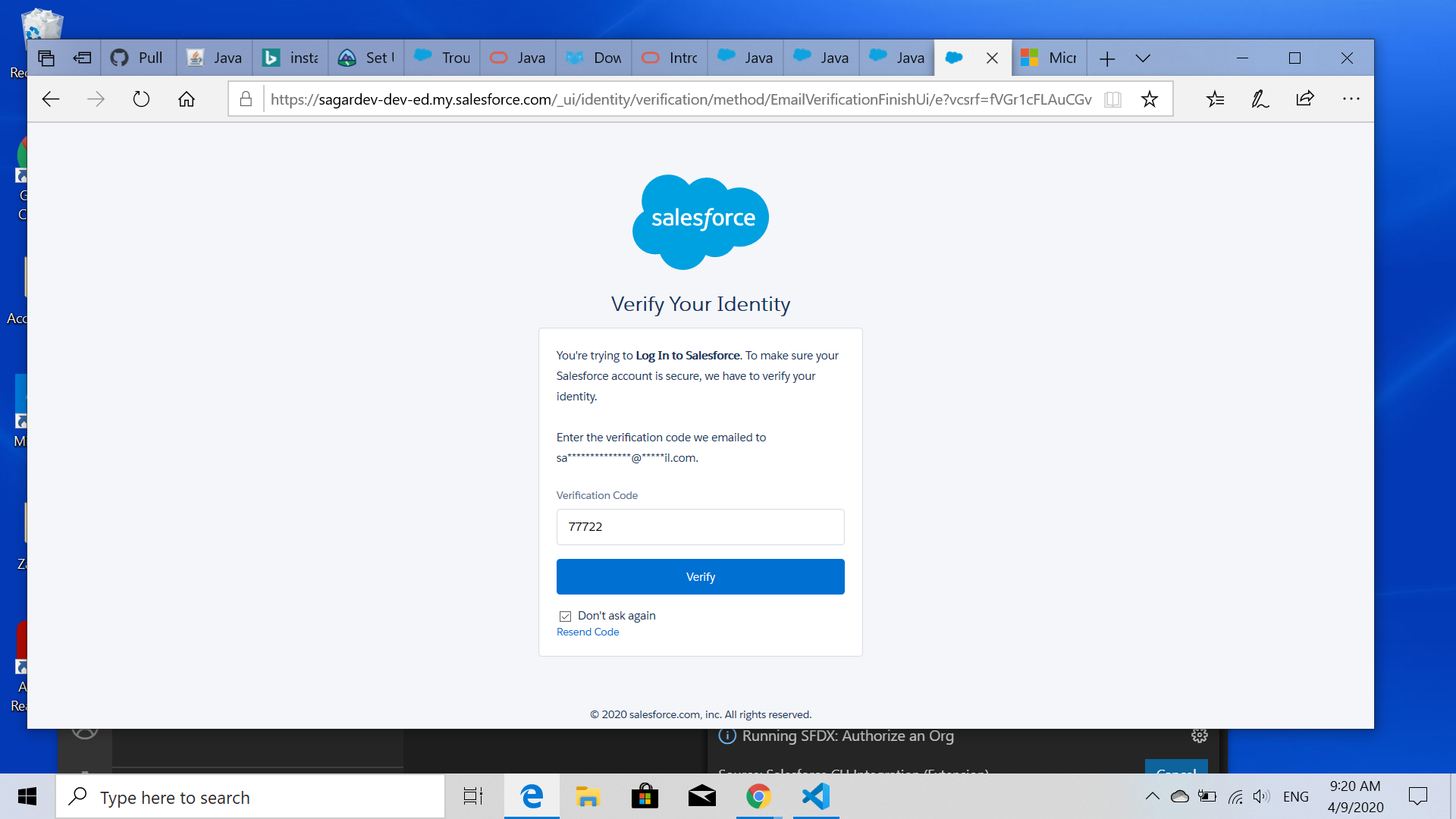This screenshot has height=819, width=1456.
Task: Click the blue Verify button
Action: (700, 577)
